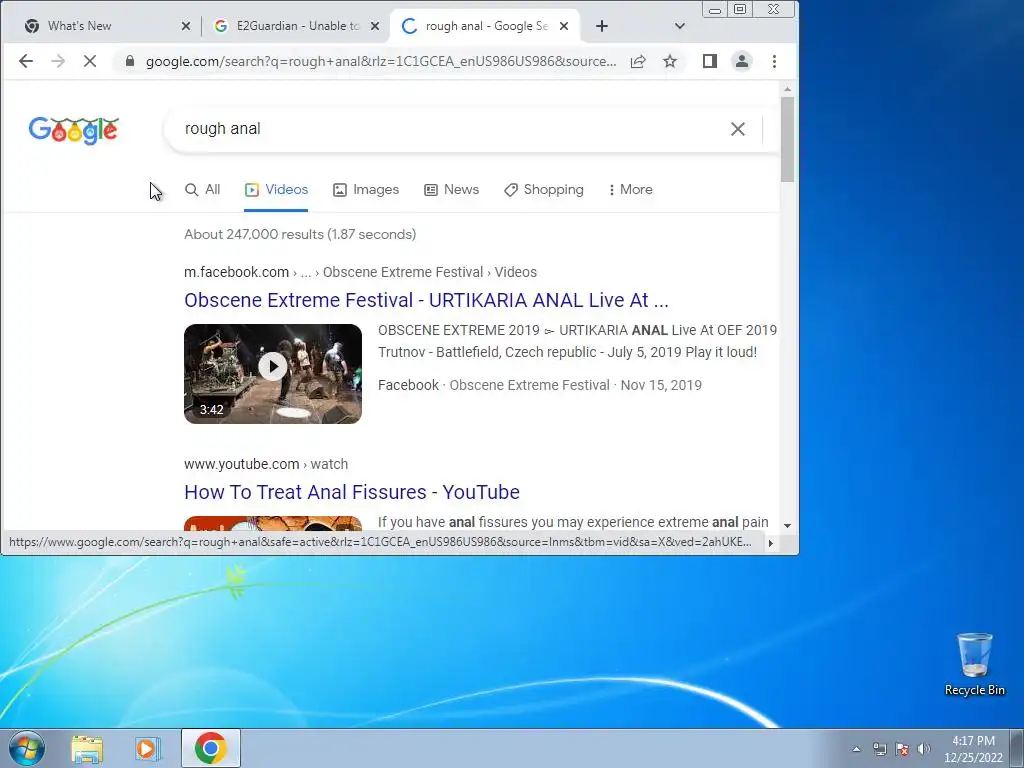The width and height of the screenshot is (1024, 768).
Task: Click the scrollbar down arrow
Action: (x=788, y=526)
